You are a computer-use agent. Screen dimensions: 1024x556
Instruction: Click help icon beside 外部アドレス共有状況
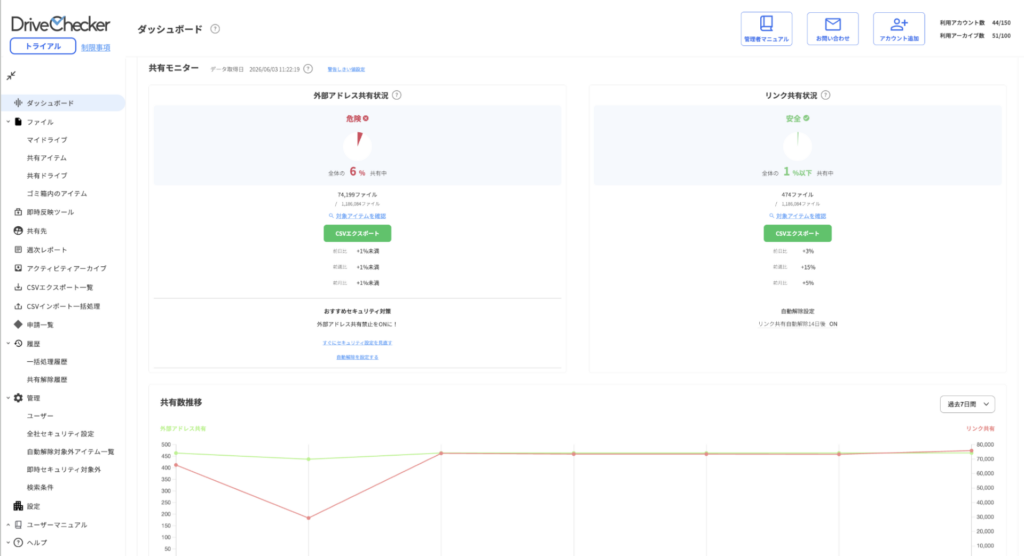pos(396,95)
